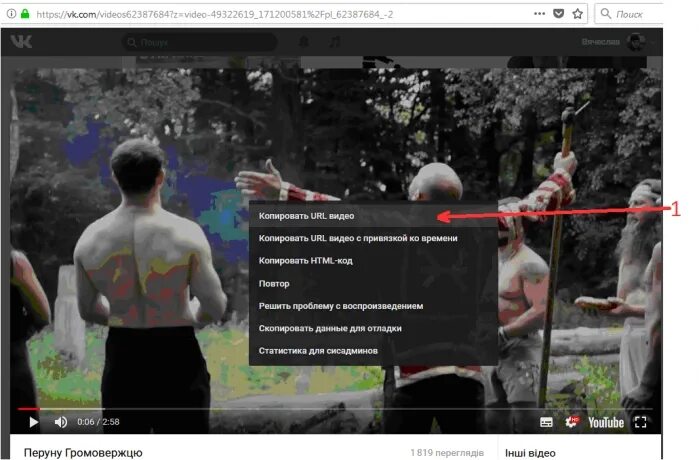Viewport: 699px width, 460px height.
Task: Choose Решить проблему с воспроизведением
Action: tap(373, 306)
